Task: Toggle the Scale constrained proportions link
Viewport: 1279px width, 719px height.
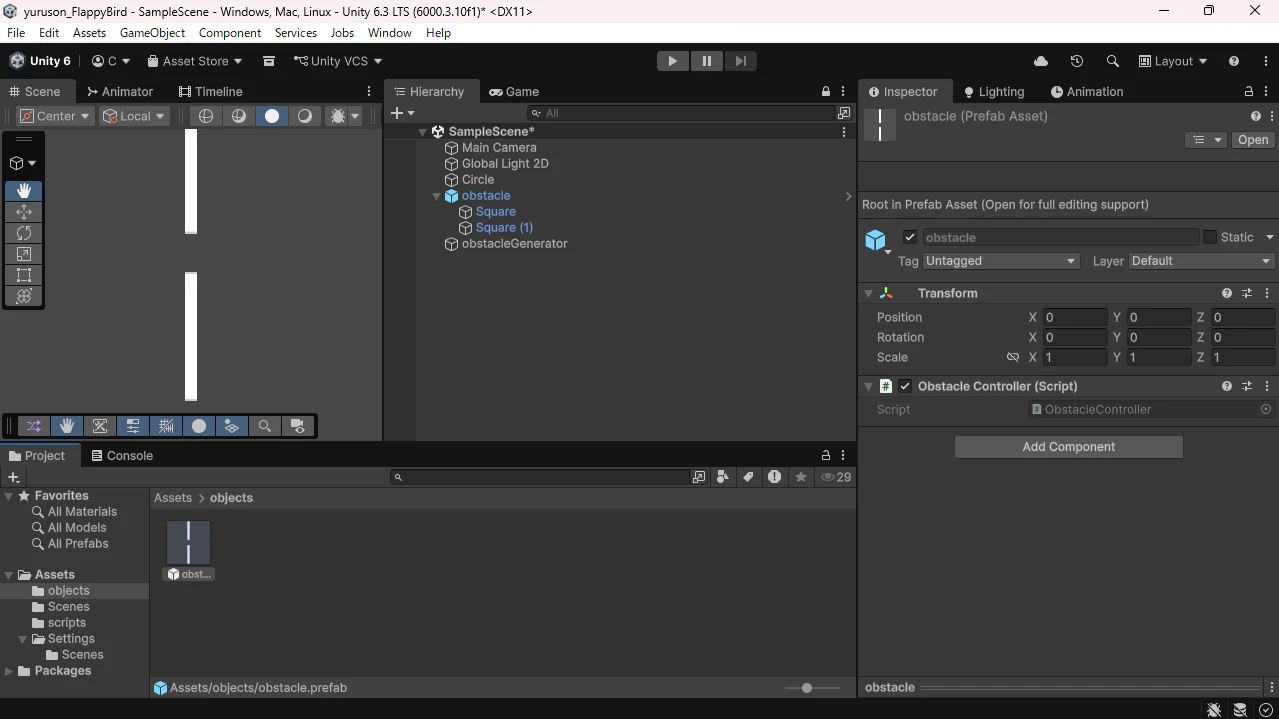Action: [1013, 357]
